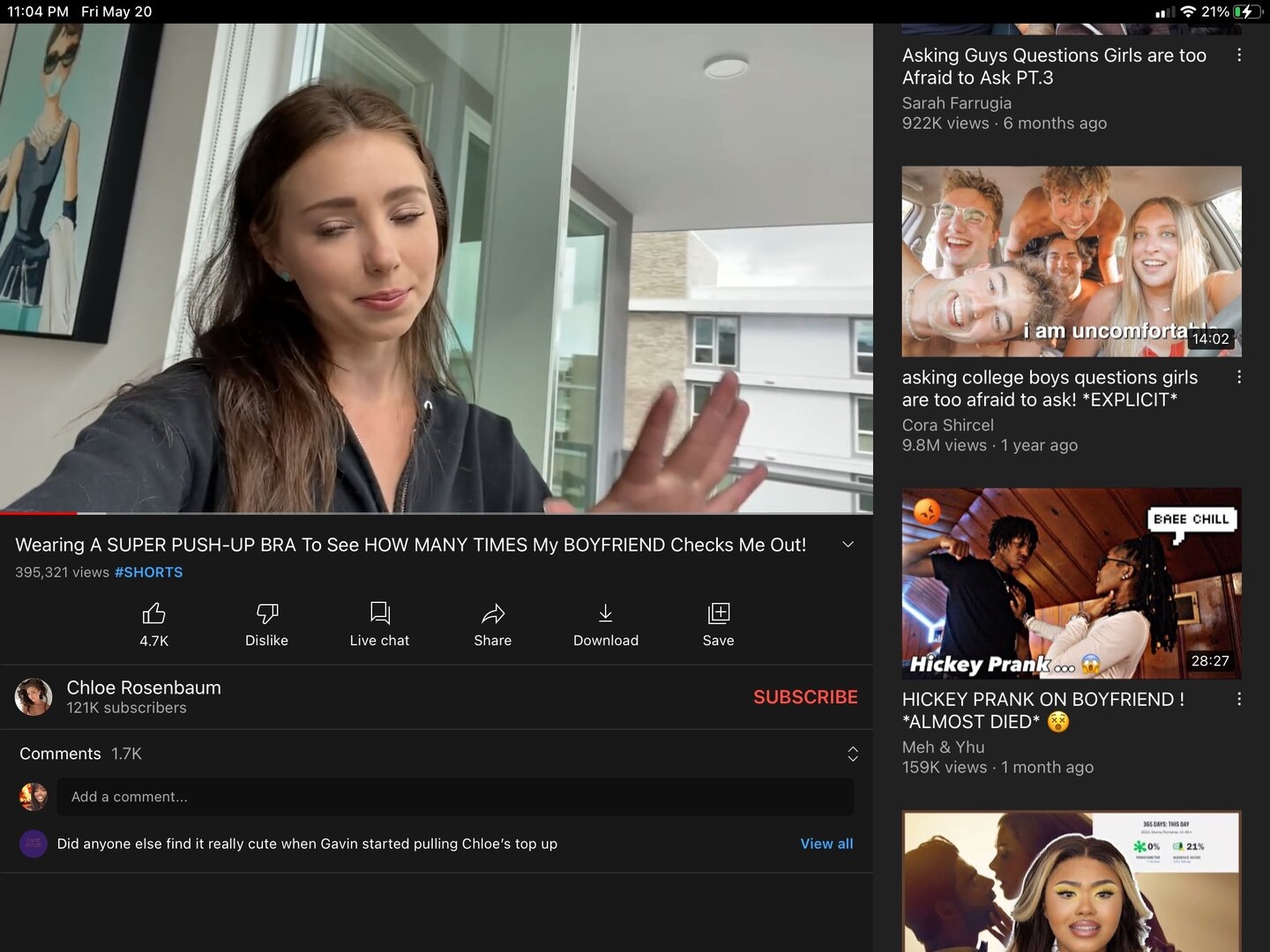View all comments link
This screenshot has width=1270, height=952.
pyautogui.click(x=826, y=844)
